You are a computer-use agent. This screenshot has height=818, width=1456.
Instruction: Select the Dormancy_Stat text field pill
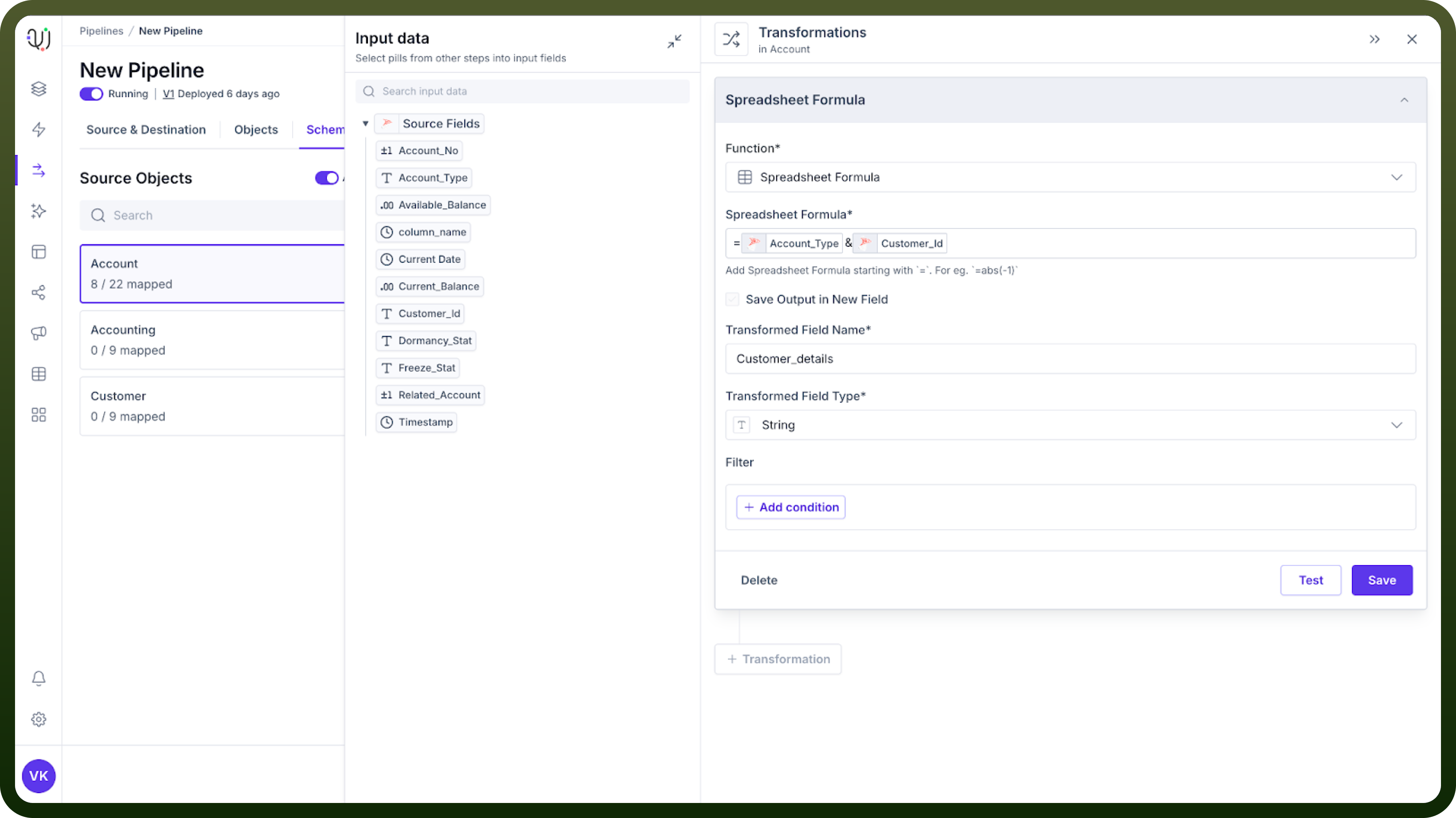click(425, 340)
